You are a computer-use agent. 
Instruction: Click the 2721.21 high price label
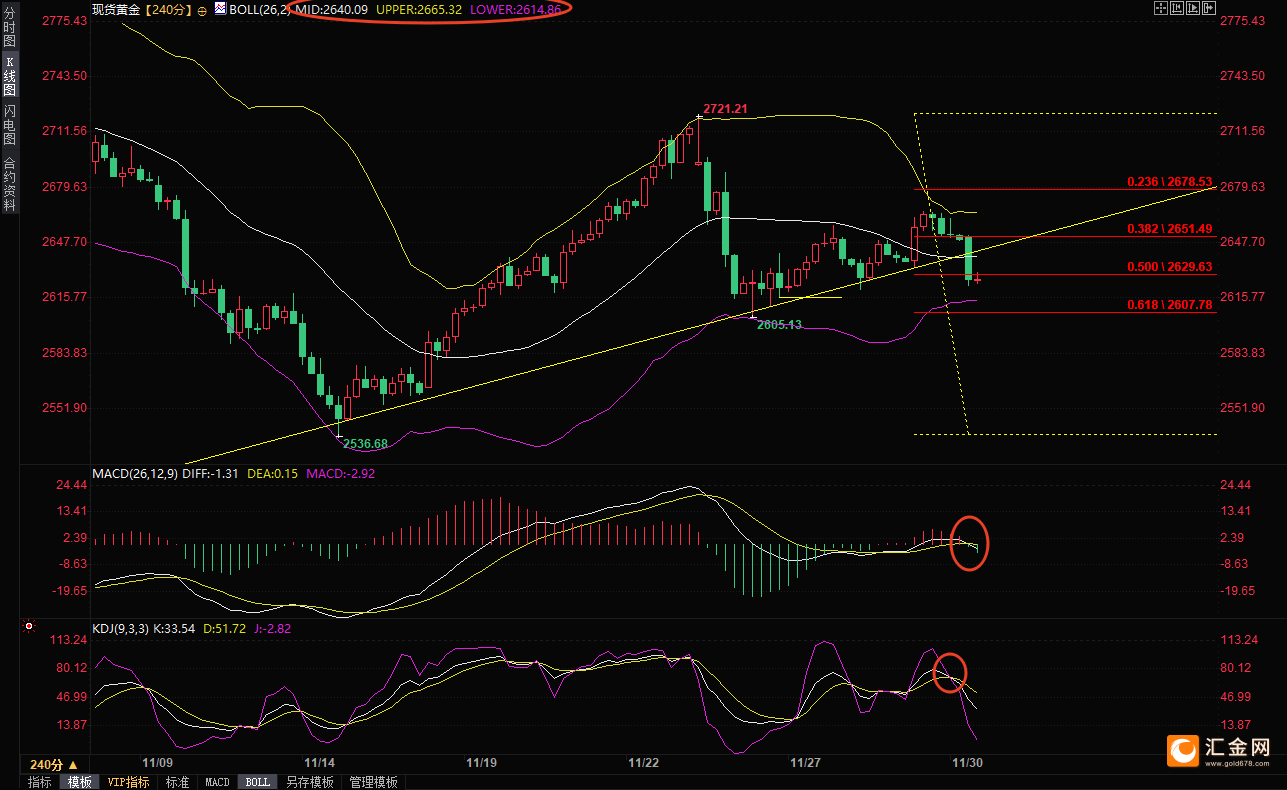point(726,108)
